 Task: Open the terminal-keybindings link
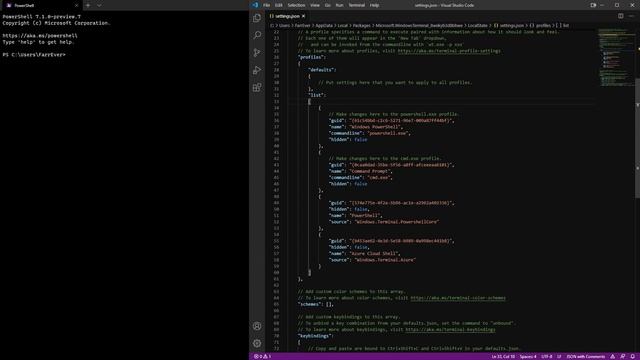tap(450, 329)
